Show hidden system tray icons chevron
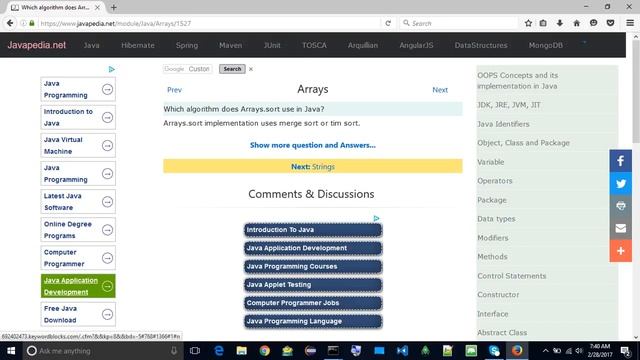640x360 pixels. coord(545,351)
